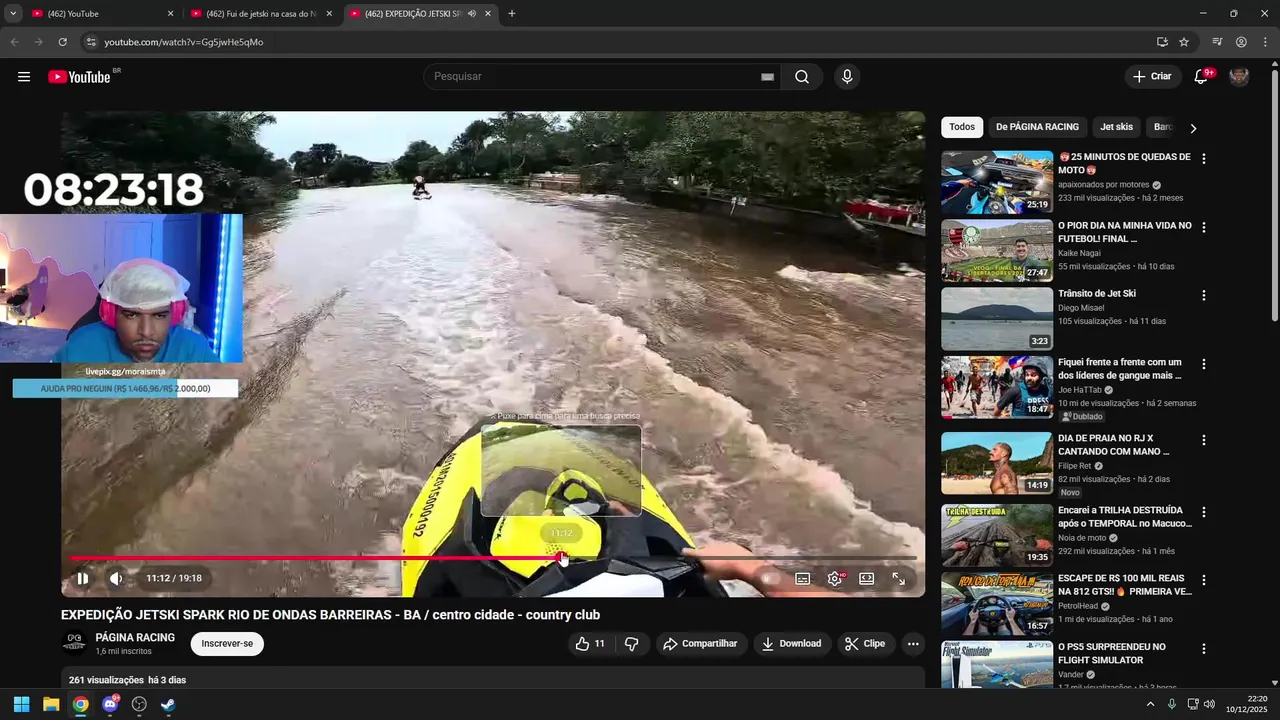The image size is (1280, 720).
Task: Install app icon in address bar
Action: tap(1162, 42)
